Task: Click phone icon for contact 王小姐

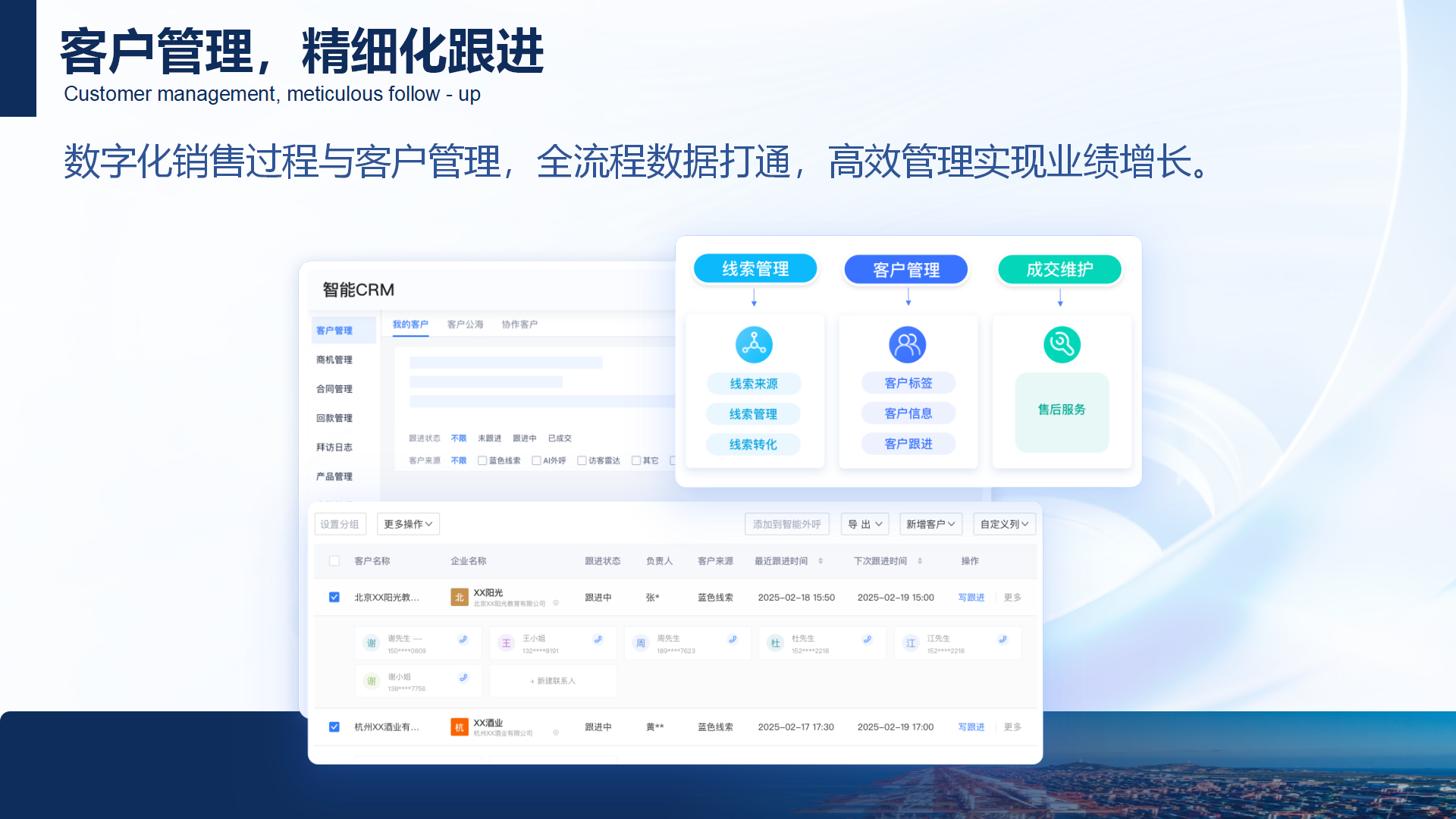Action: coord(598,639)
